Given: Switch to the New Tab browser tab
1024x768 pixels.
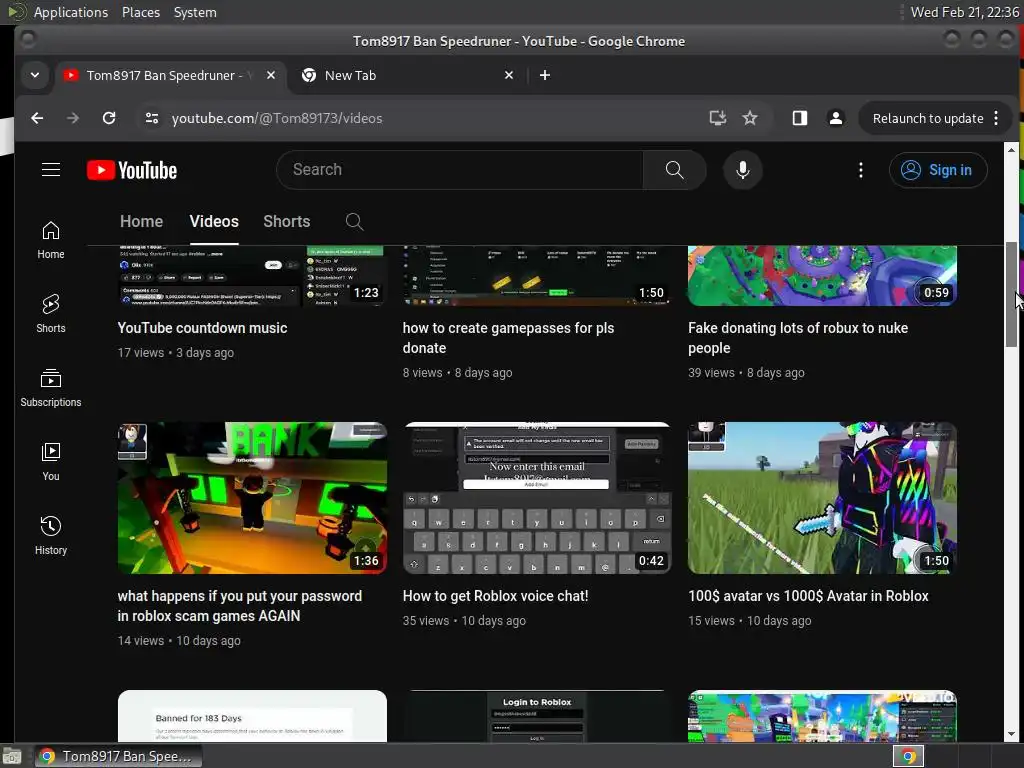Looking at the screenshot, I should tap(408, 75).
